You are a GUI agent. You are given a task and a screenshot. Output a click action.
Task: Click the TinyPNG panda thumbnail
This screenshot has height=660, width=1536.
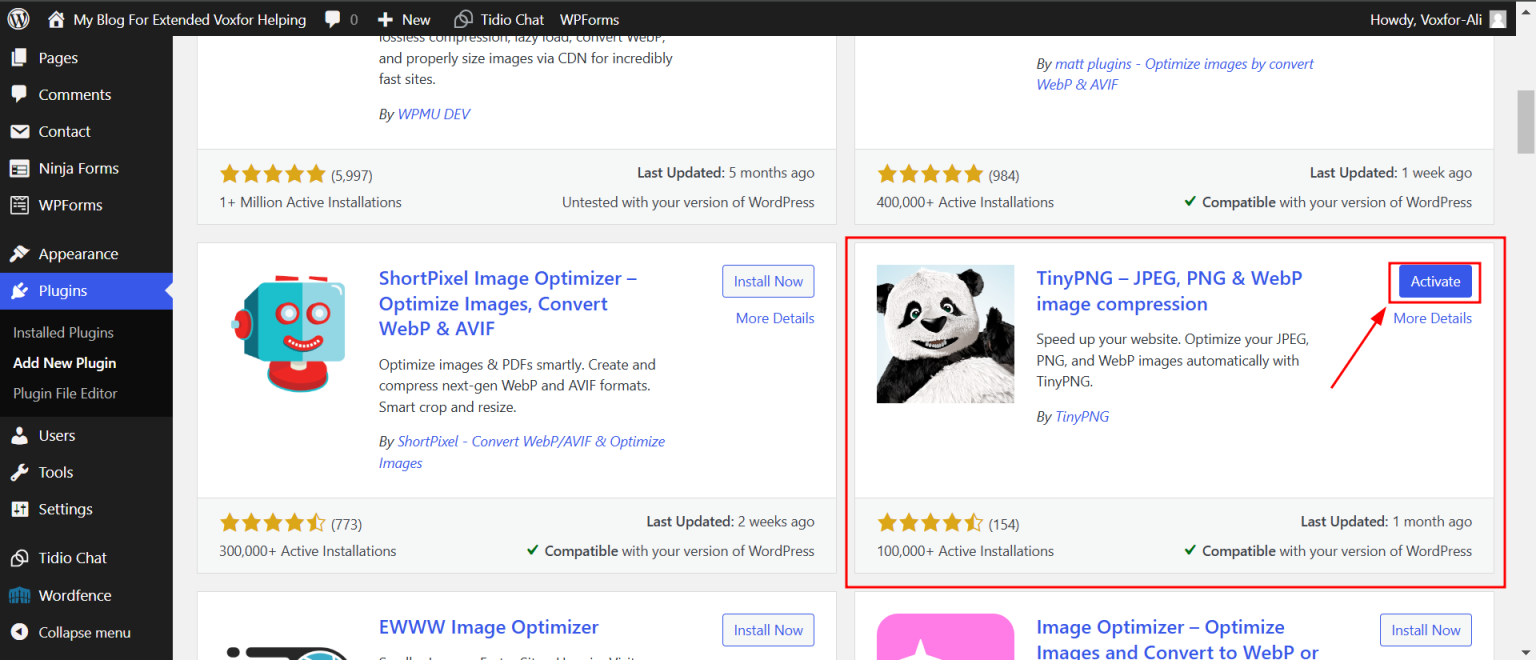coord(944,334)
